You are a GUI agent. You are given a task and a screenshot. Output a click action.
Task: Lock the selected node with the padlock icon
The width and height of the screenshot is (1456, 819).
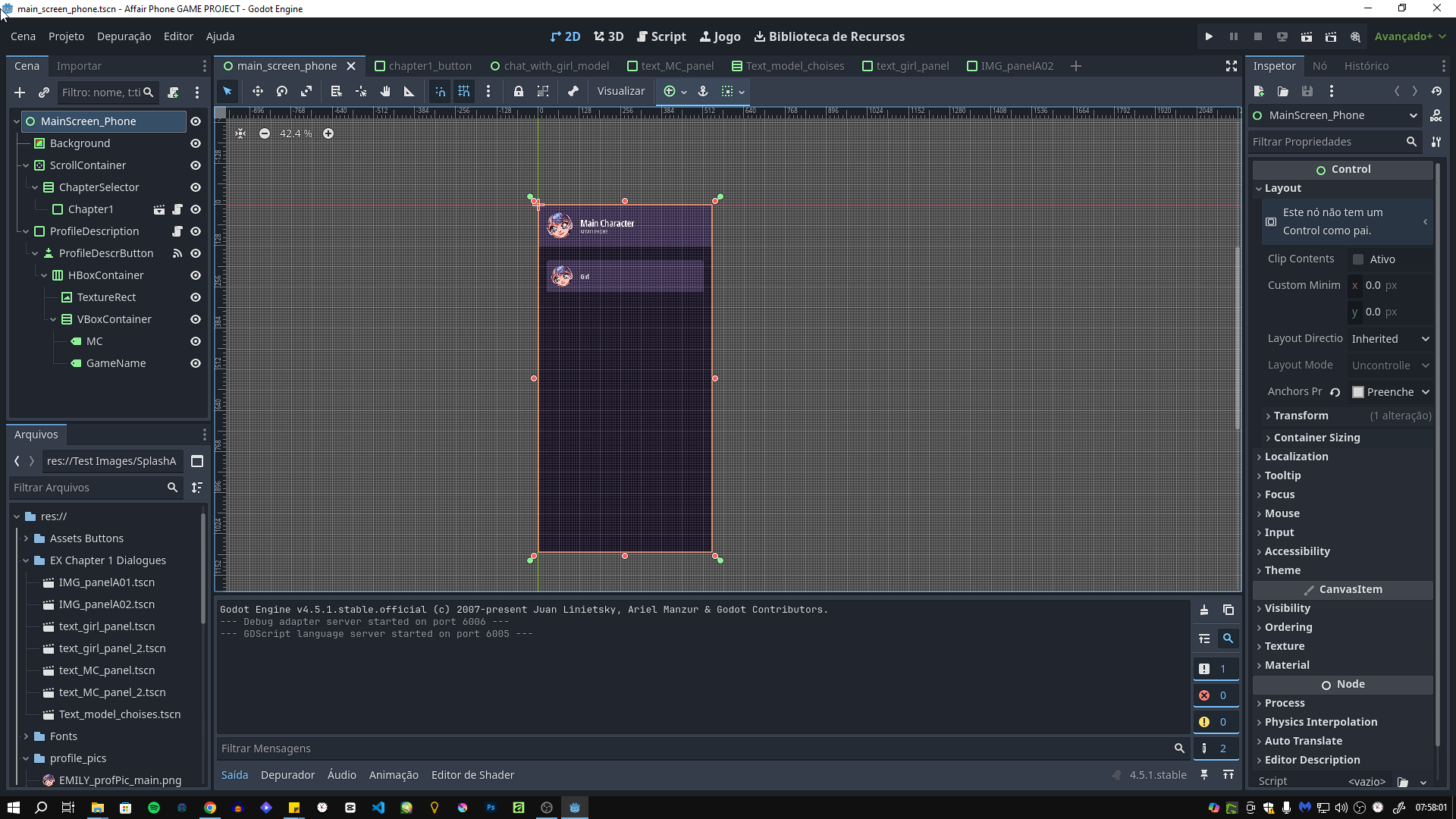coord(519,91)
